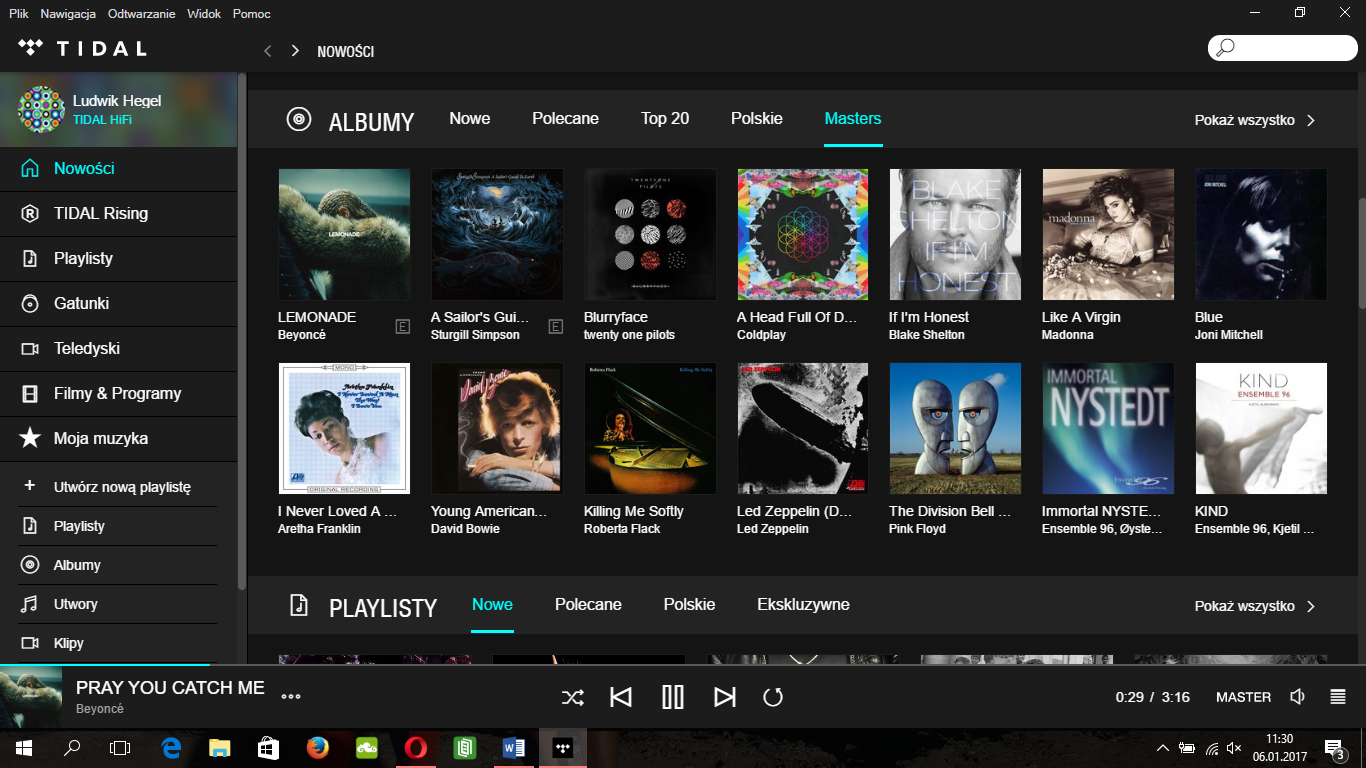Click the track progress bar above now playing
The height and width of the screenshot is (768, 1366).
[x=683, y=664]
